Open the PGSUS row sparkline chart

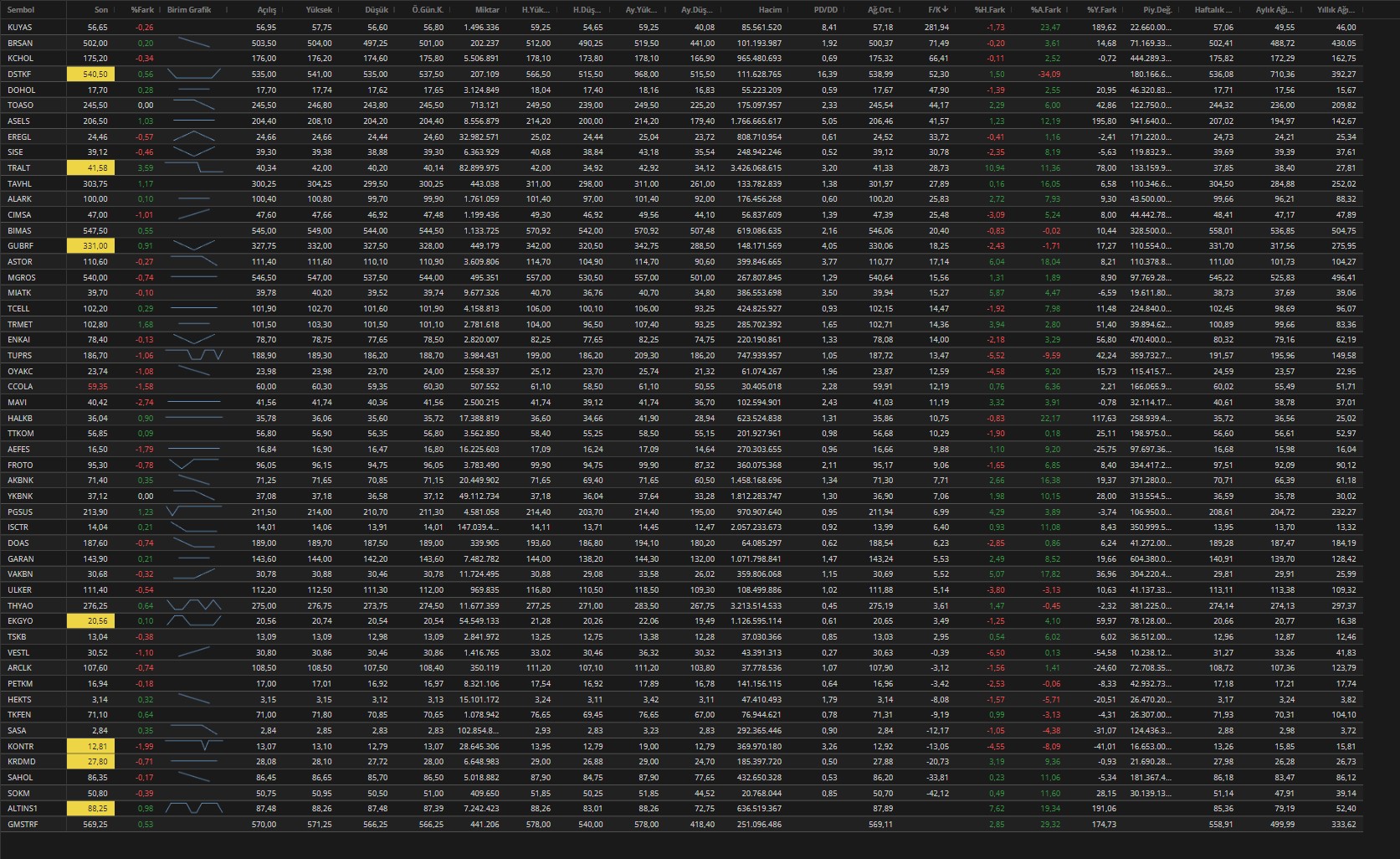[194, 512]
